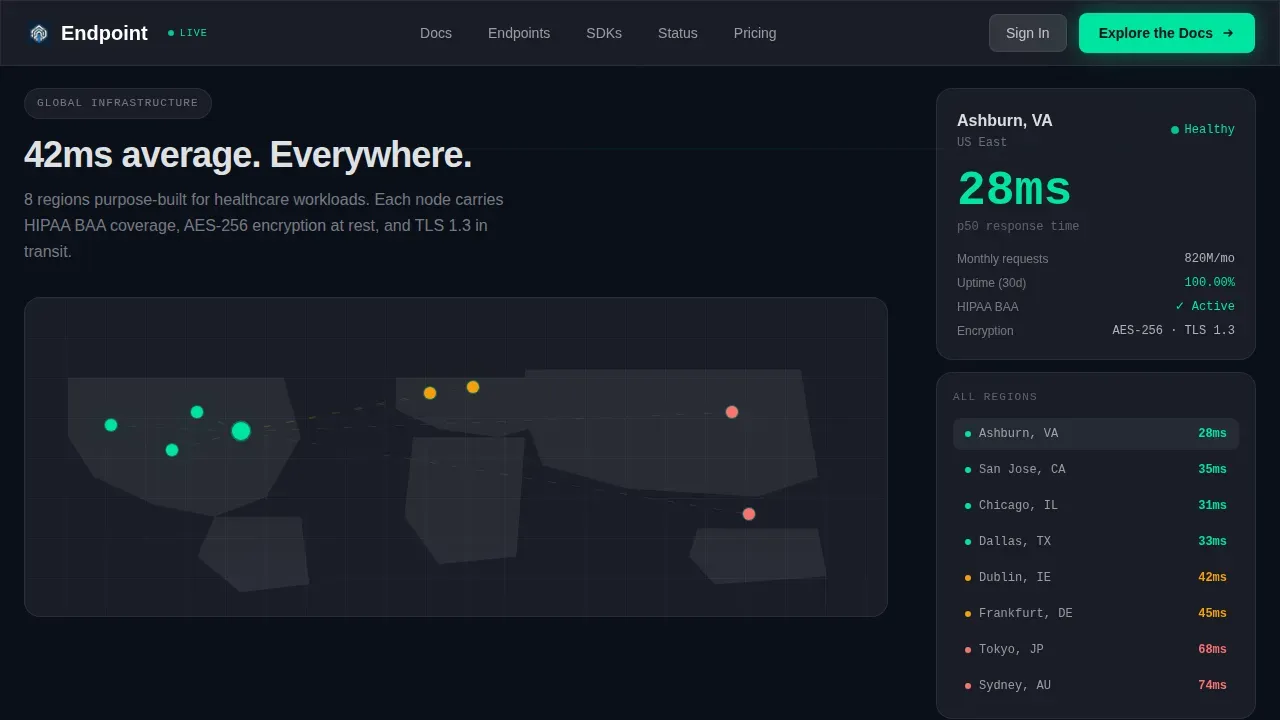
Task: Click the 820M/mo monthly requests value
Action: click(1209, 258)
